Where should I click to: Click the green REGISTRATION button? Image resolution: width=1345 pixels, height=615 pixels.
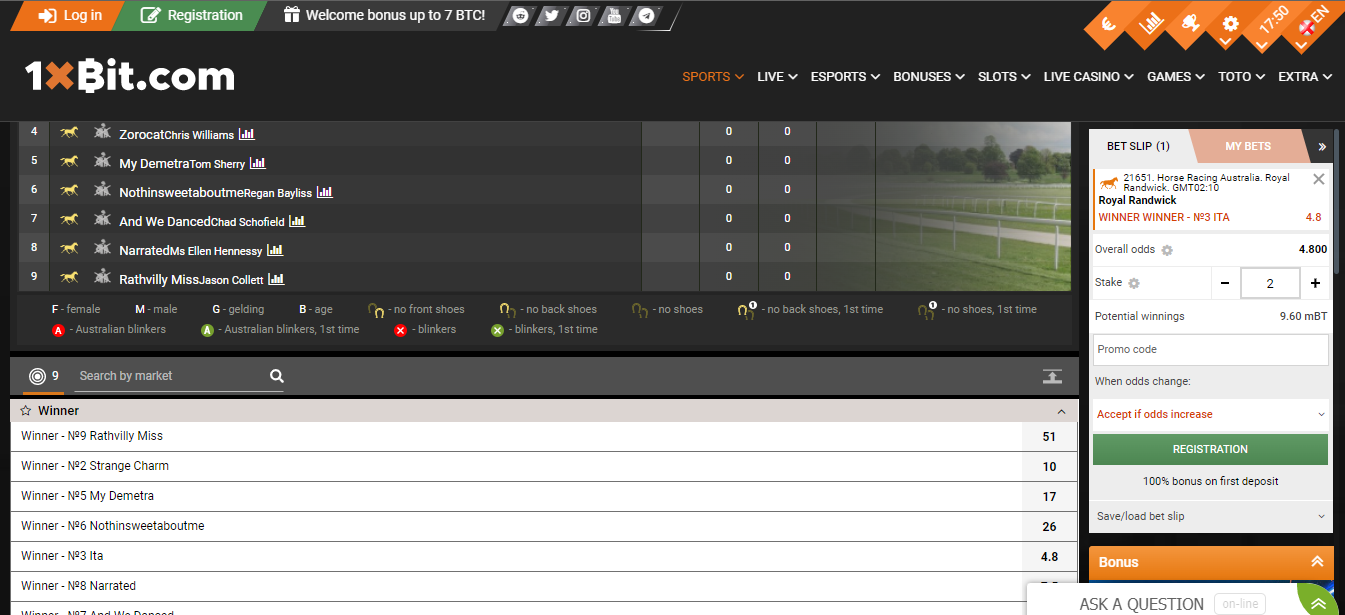tap(1210, 449)
